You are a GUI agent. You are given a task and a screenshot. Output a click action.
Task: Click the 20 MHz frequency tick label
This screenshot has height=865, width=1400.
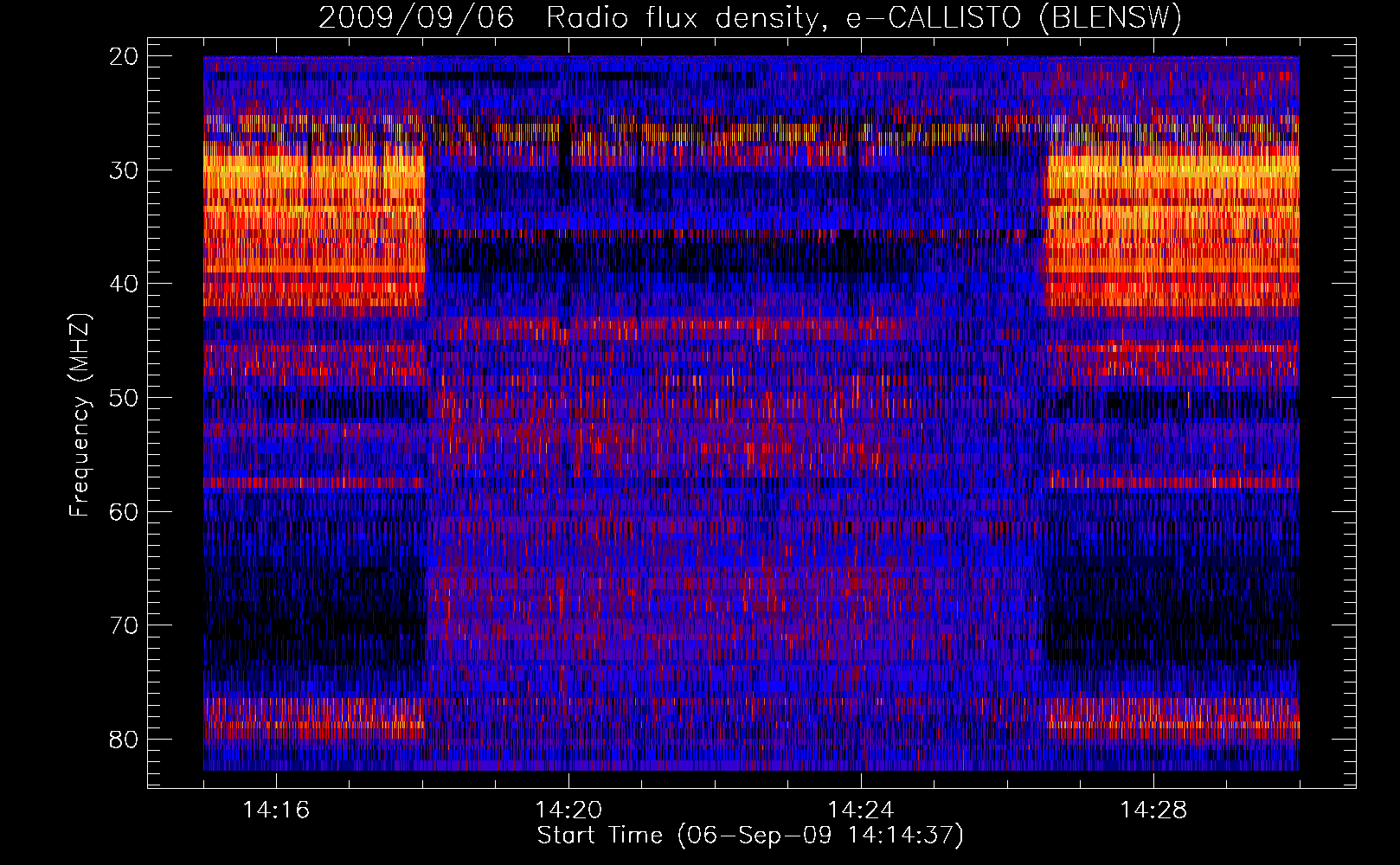click(125, 56)
